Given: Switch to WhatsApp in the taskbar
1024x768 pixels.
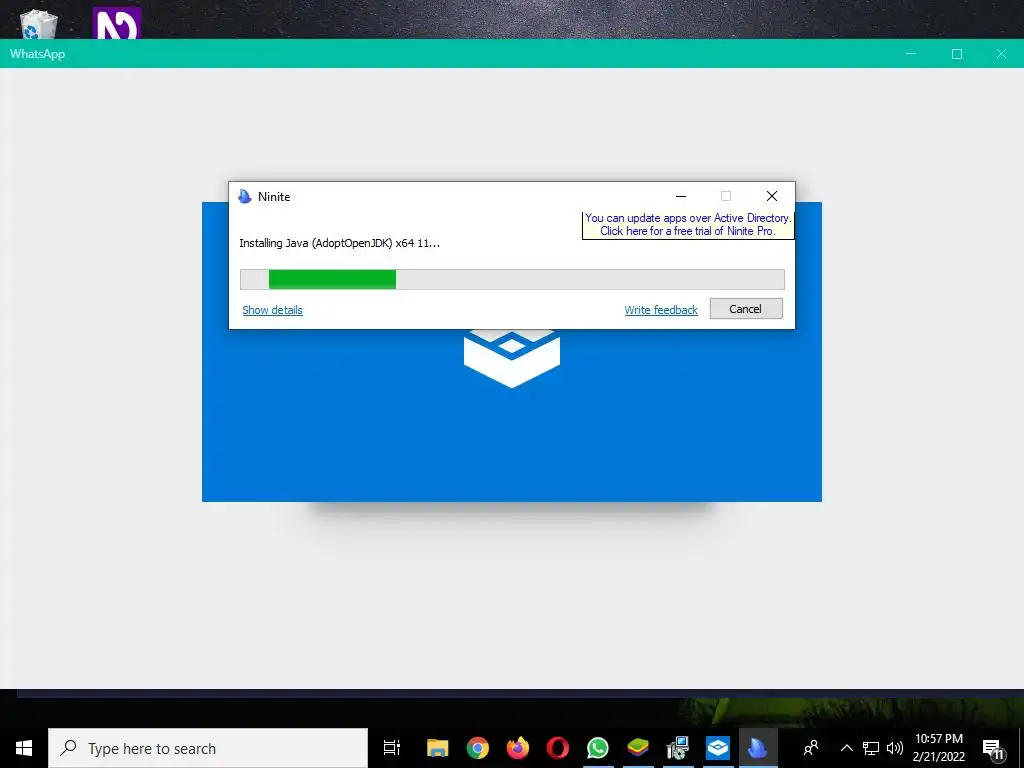Looking at the screenshot, I should [x=598, y=748].
